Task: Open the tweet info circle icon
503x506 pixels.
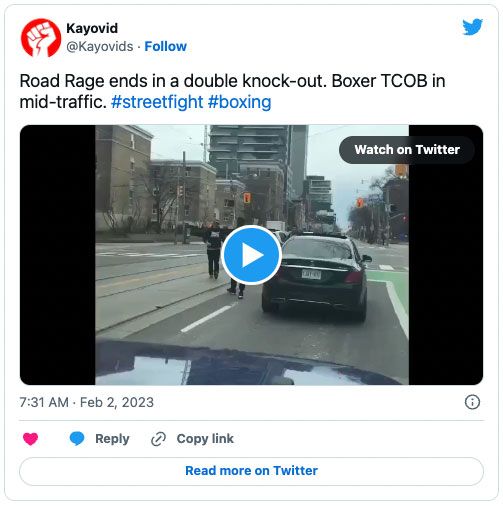Action: click(x=472, y=402)
